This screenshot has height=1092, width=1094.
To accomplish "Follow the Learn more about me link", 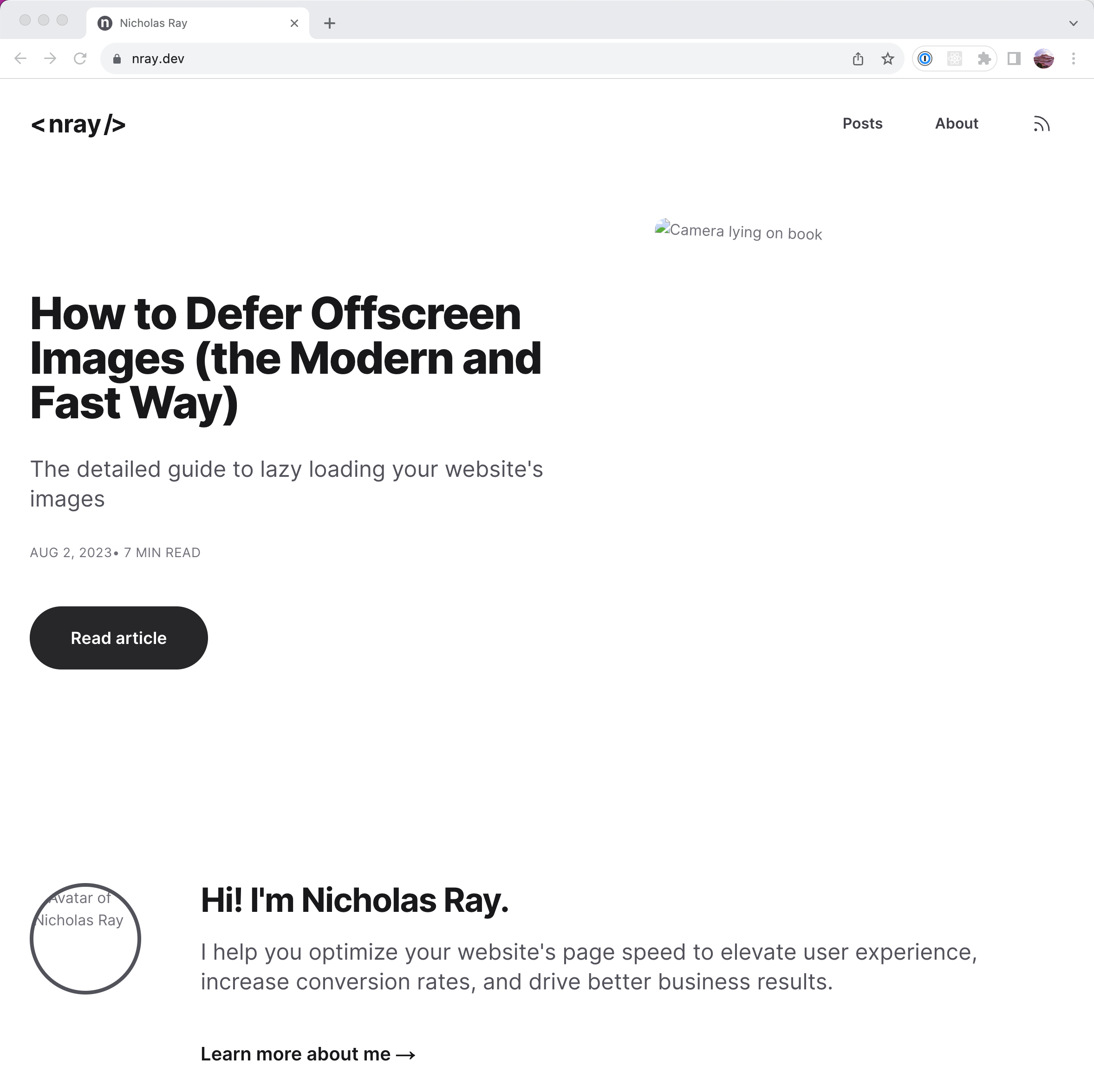I will [307, 1053].
